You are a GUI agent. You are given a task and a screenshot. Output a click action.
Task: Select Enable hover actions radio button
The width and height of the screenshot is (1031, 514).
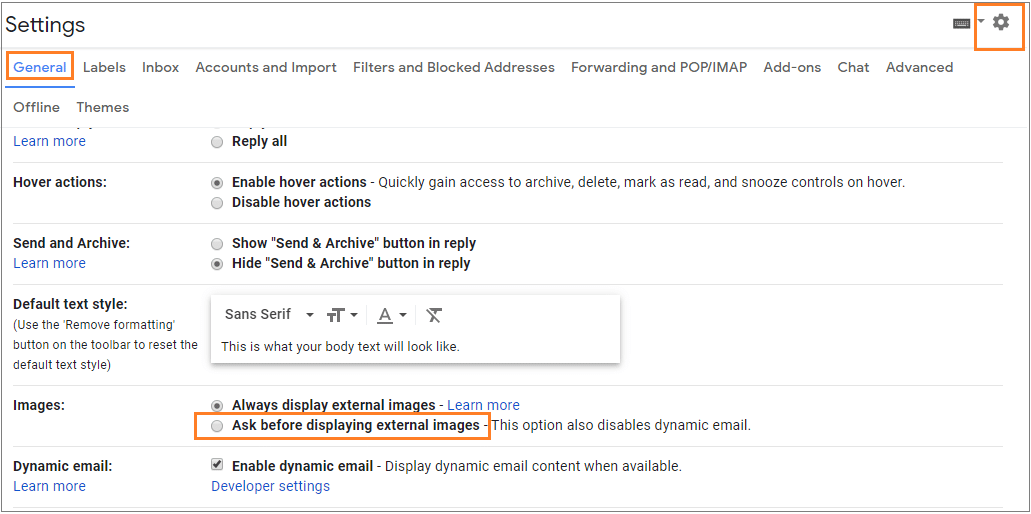217,183
